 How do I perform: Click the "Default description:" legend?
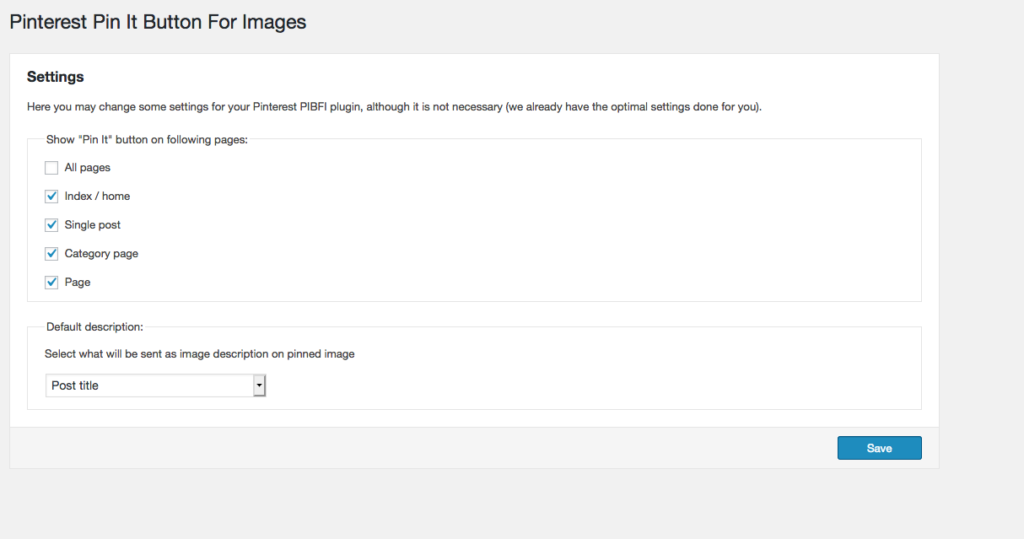(95, 327)
